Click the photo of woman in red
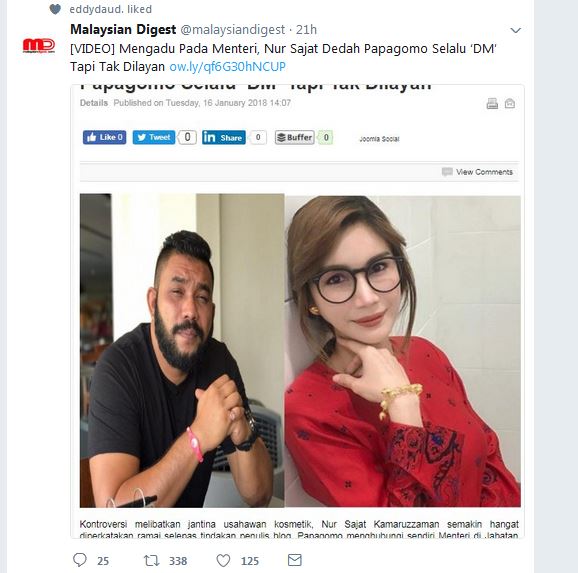This screenshot has width=578, height=573. pos(403,351)
